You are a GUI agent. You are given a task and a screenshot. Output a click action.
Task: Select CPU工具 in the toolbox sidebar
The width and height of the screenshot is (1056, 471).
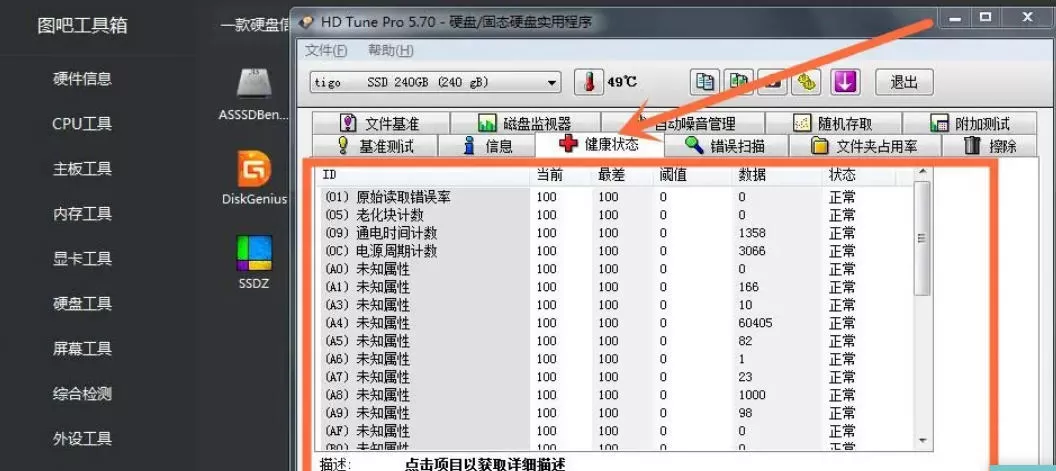82,124
